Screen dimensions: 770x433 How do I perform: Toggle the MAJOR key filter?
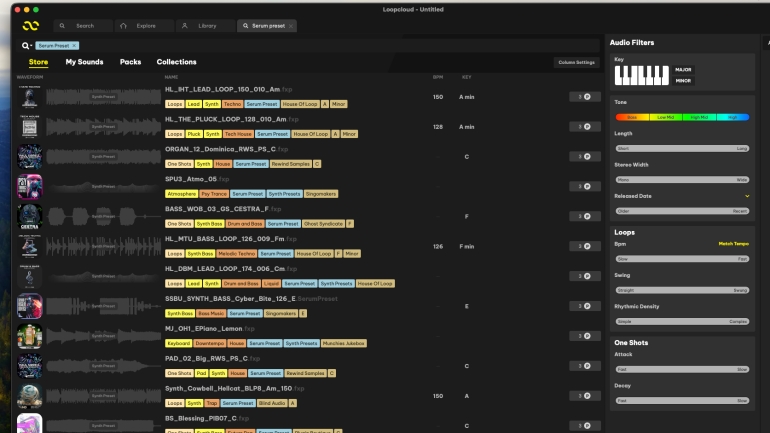[x=683, y=70]
